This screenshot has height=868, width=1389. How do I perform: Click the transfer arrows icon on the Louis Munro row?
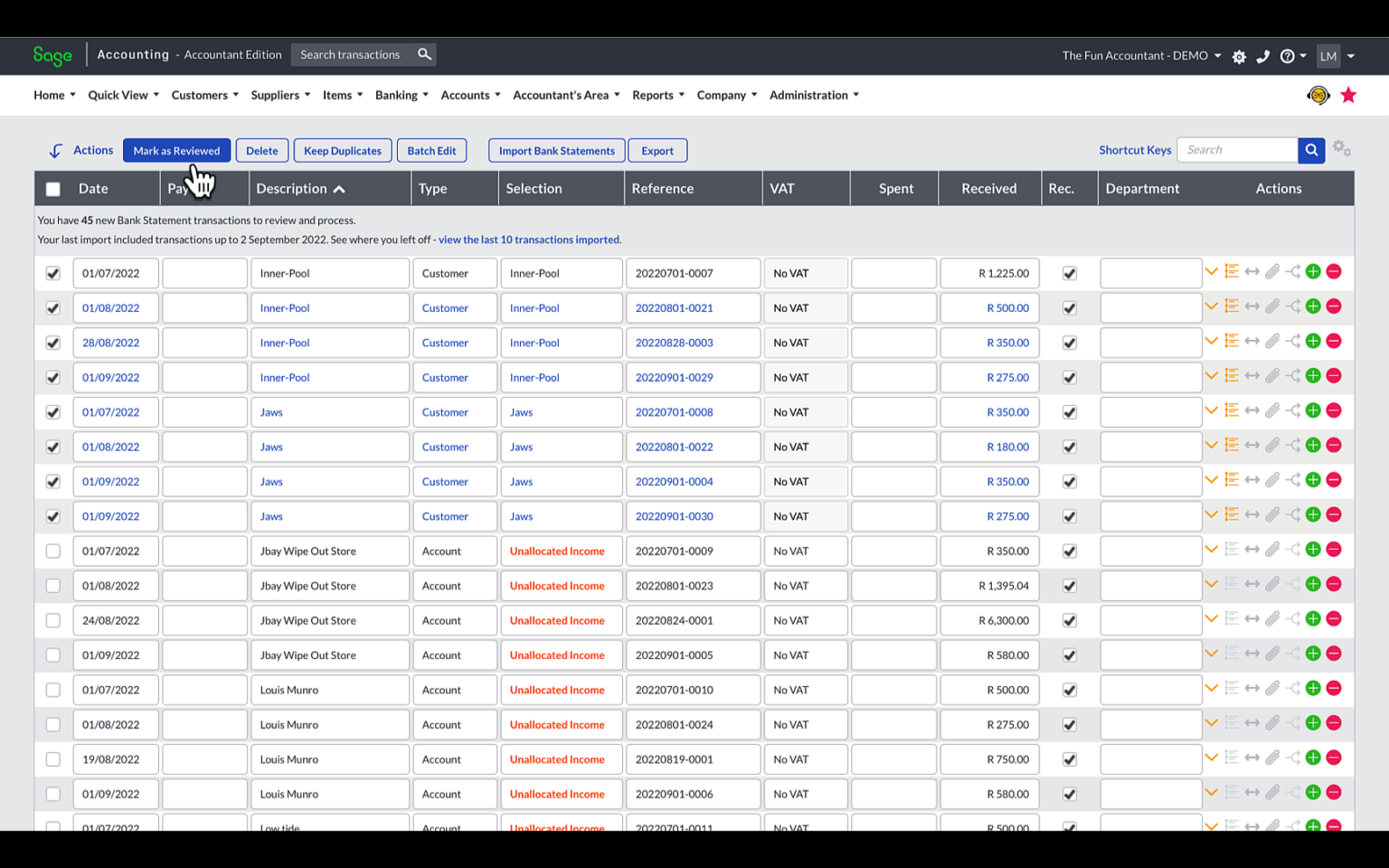click(x=1252, y=687)
